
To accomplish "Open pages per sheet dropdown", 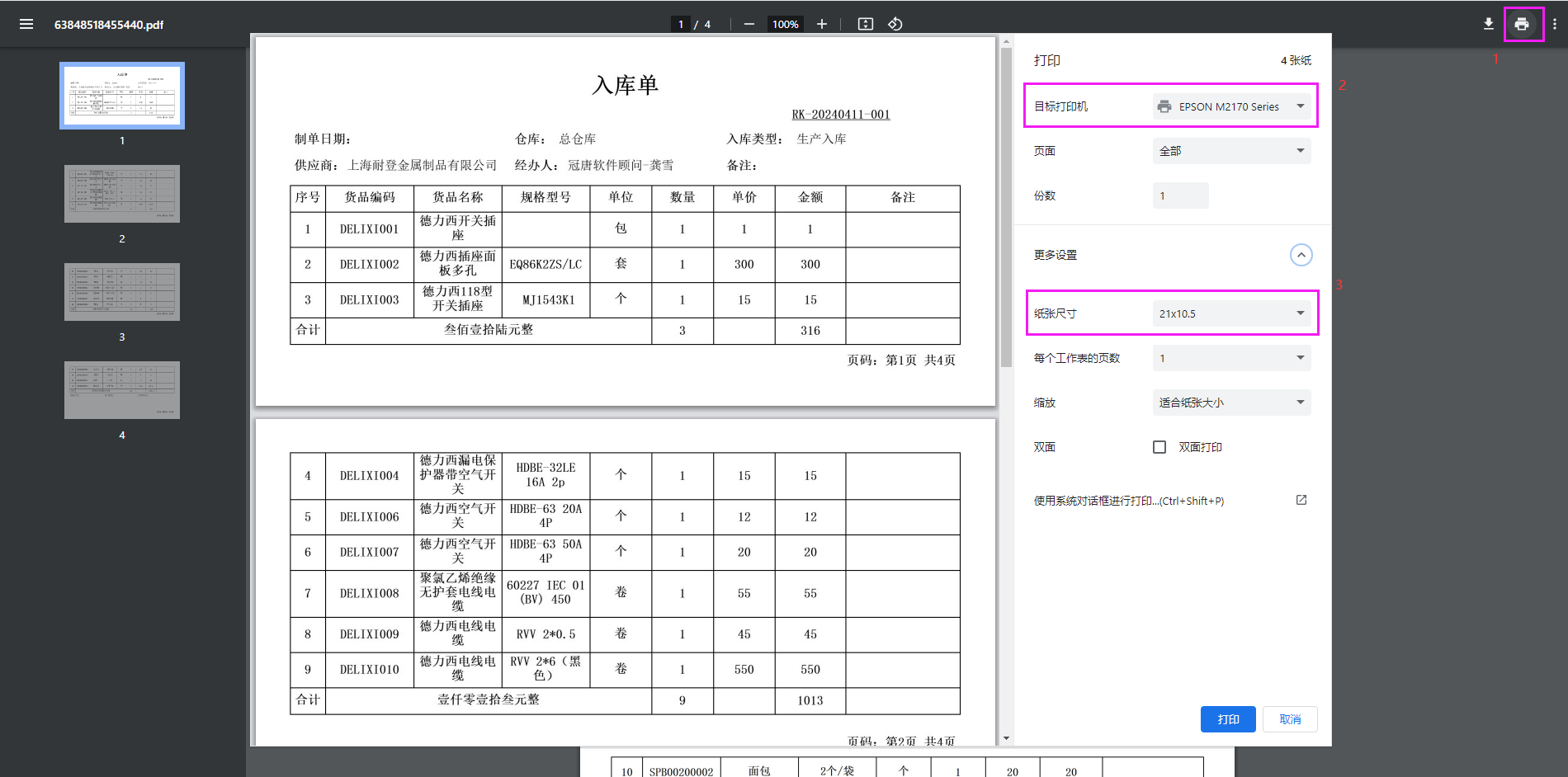I will (x=1231, y=358).
